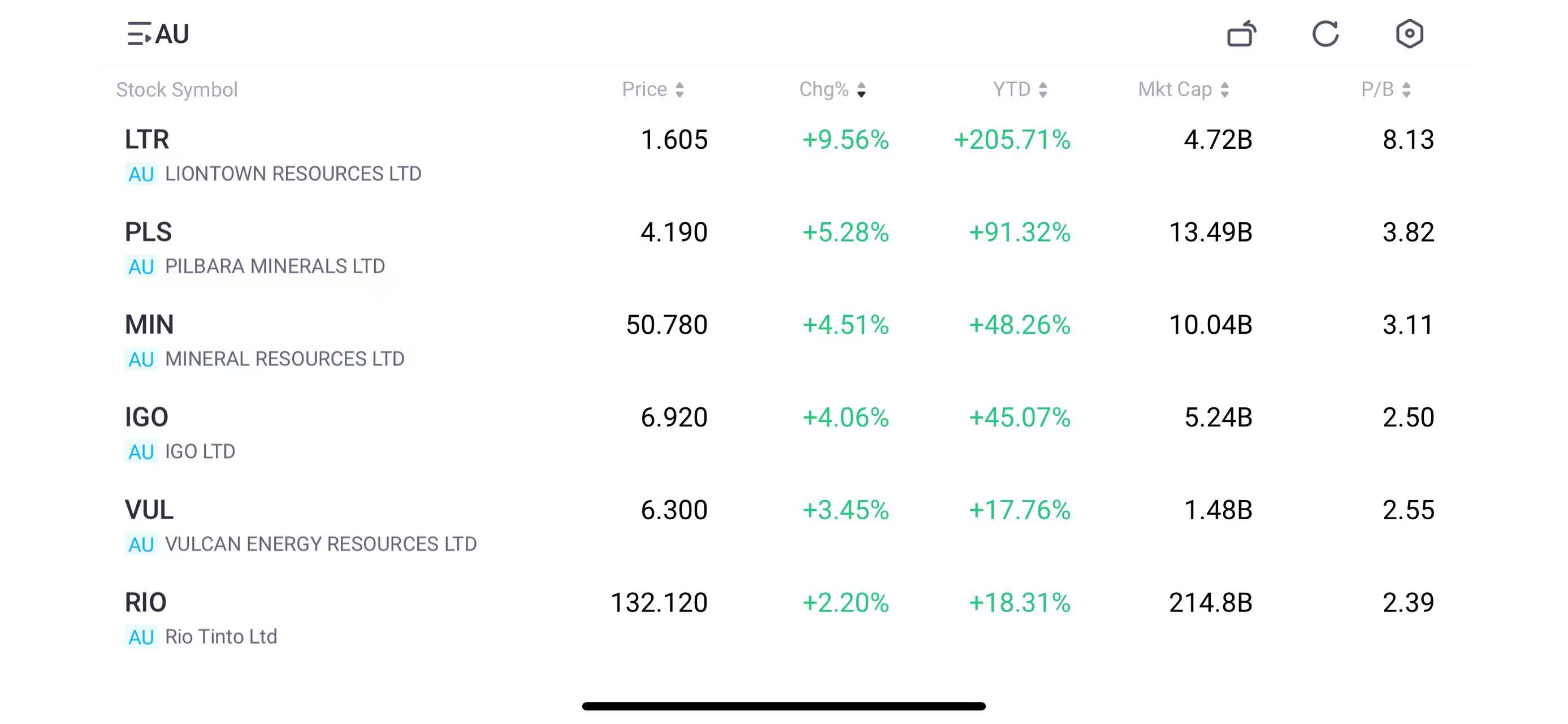
Task: Open the hexagon settings icon
Action: click(1409, 33)
